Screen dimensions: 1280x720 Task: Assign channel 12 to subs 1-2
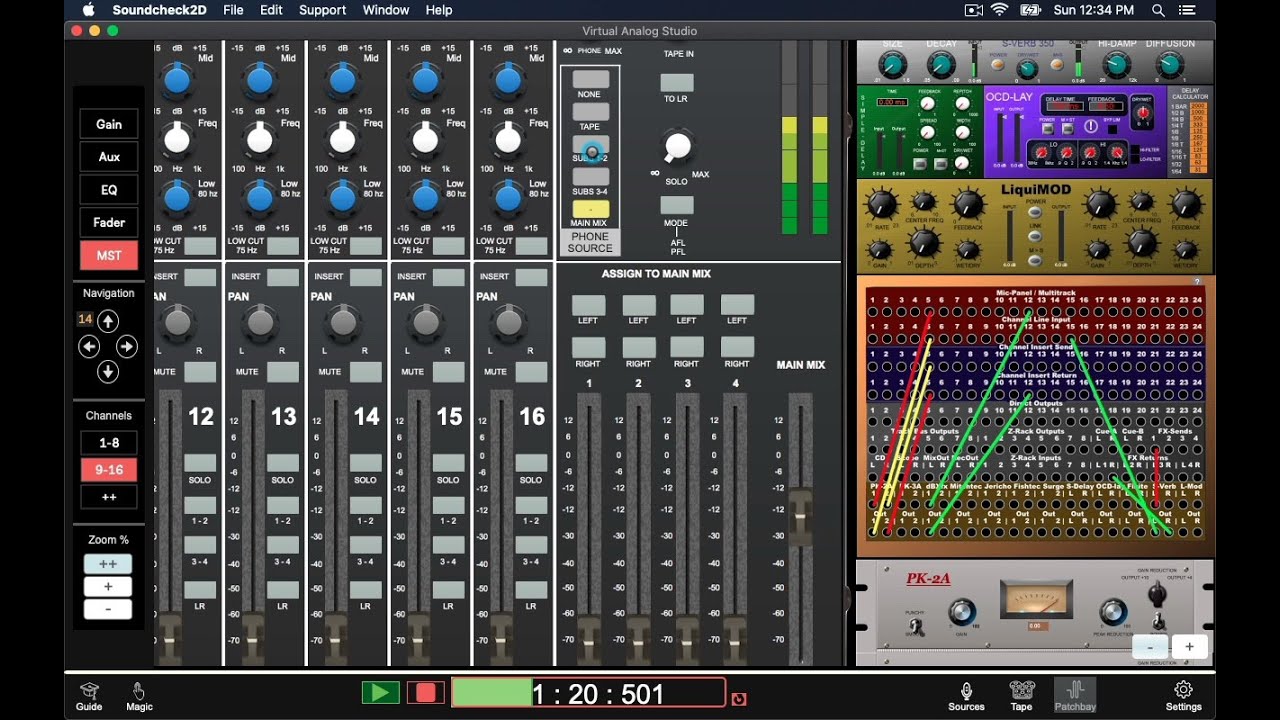coord(200,505)
